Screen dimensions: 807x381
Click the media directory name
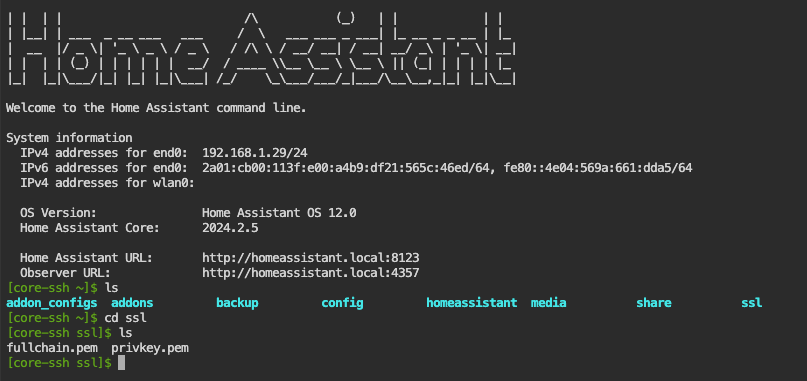pos(549,303)
